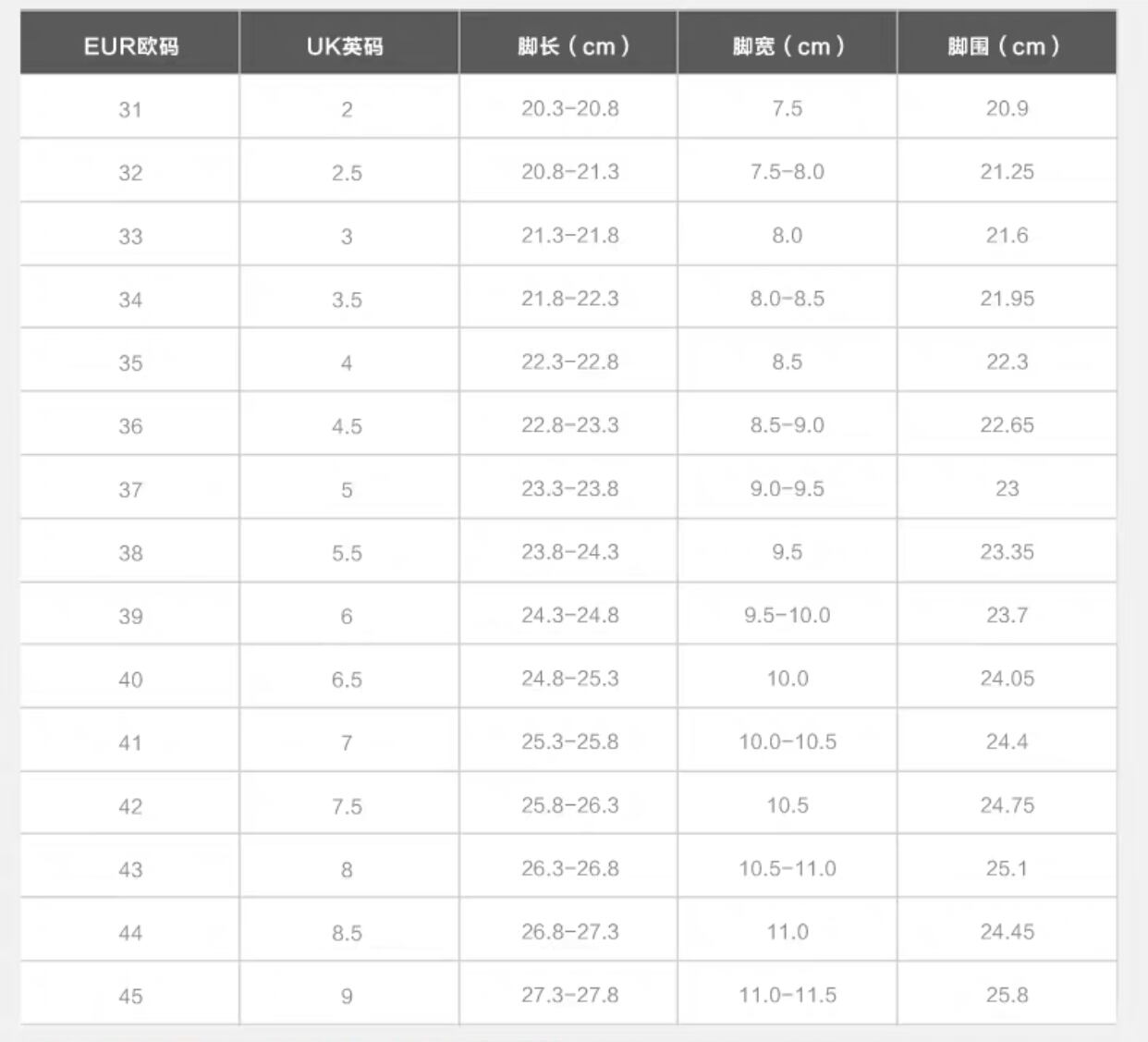Click the EUR欧码 column header
Image resolution: width=1148 pixels, height=1042 pixels.
[x=130, y=46]
